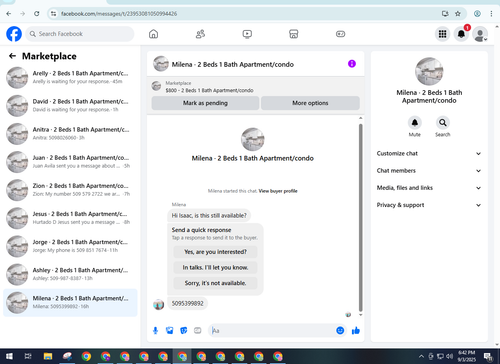Image resolution: width=500 pixels, height=364 pixels.
Task: Click the browser back arrow
Action: click(9, 14)
